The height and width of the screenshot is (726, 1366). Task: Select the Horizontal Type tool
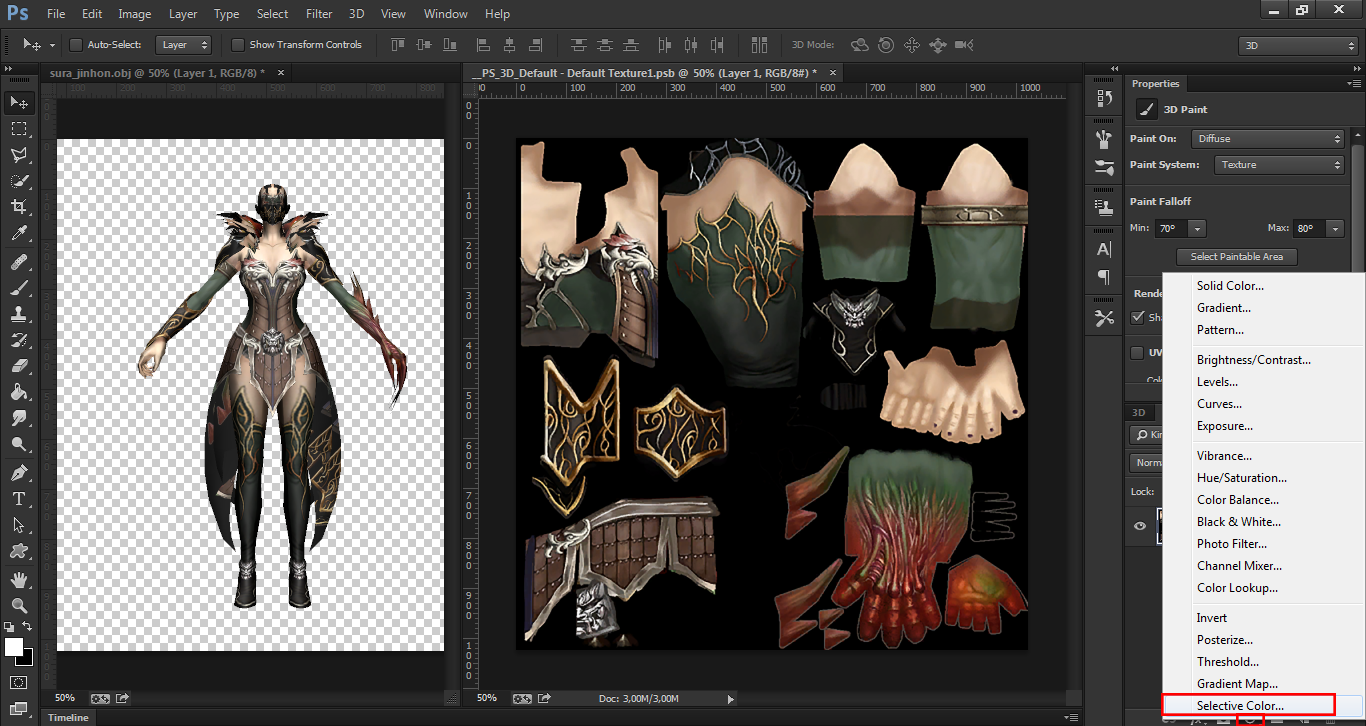click(x=19, y=499)
